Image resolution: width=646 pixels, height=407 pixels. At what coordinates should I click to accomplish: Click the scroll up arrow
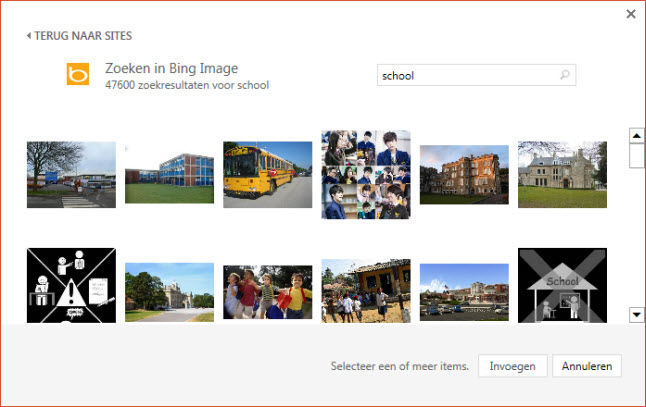(637, 136)
